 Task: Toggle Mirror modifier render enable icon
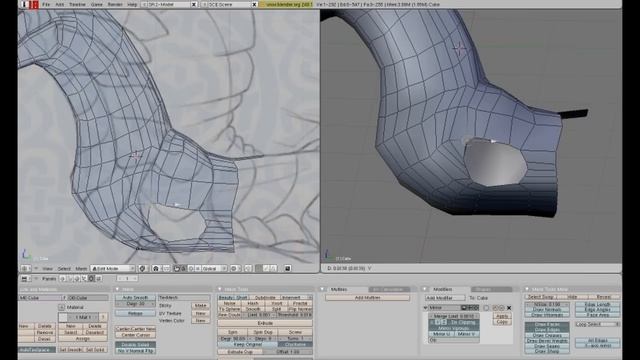point(464,307)
